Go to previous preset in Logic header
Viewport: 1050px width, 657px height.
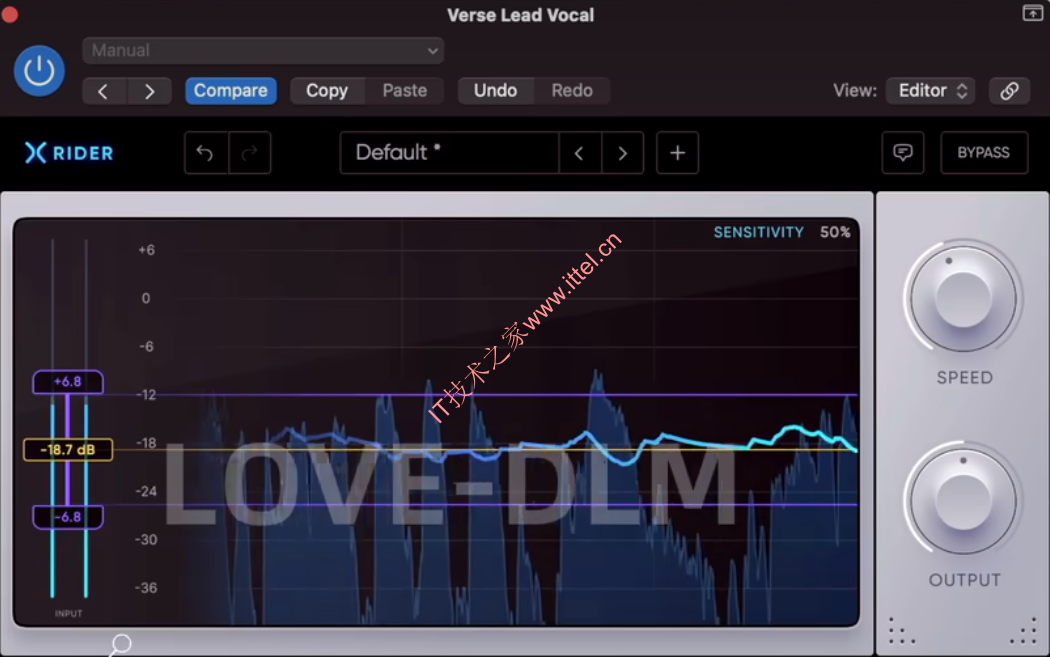103,91
